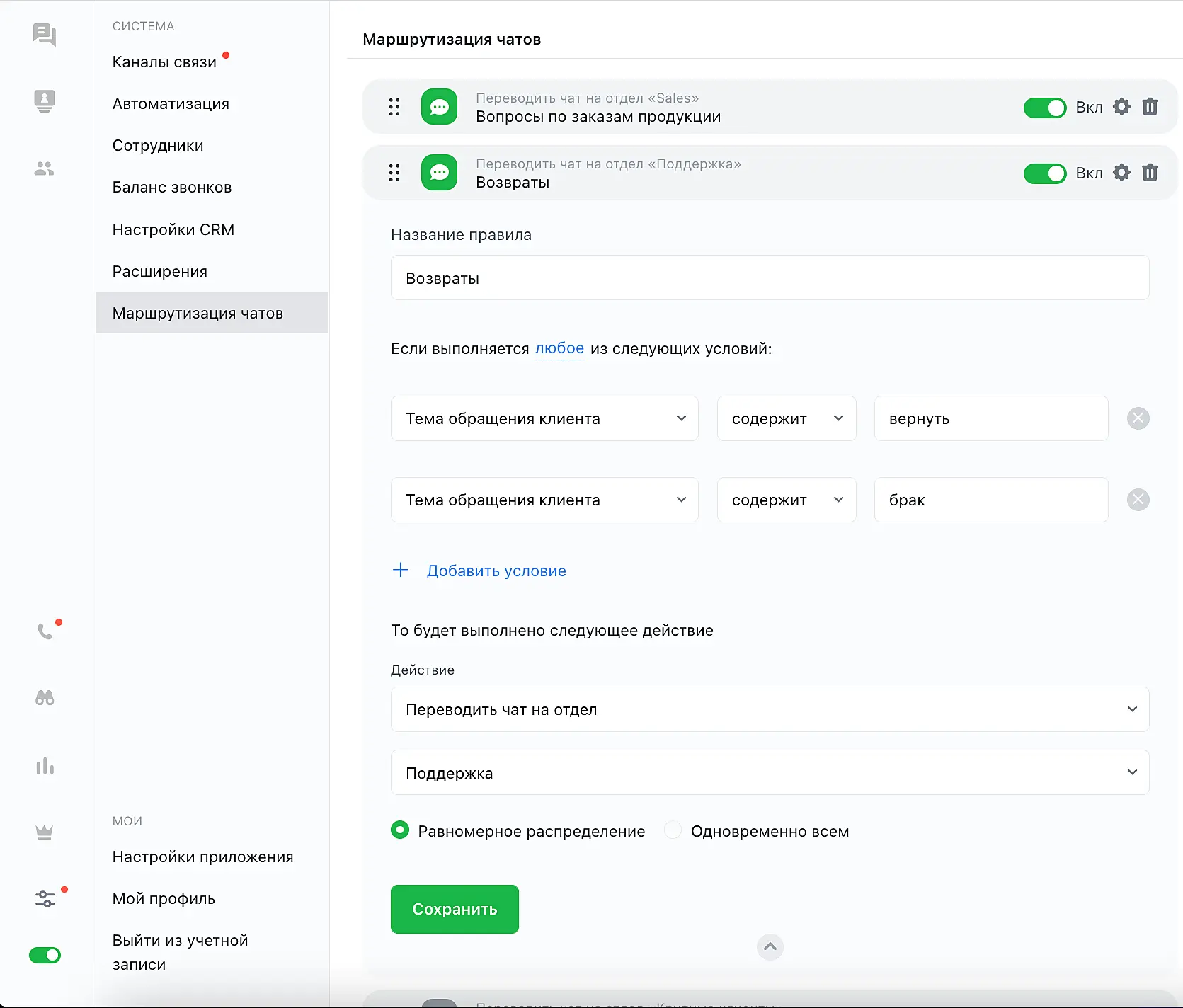
Task: Open the statistics bar chart icon
Action: pyautogui.click(x=45, y=766)
